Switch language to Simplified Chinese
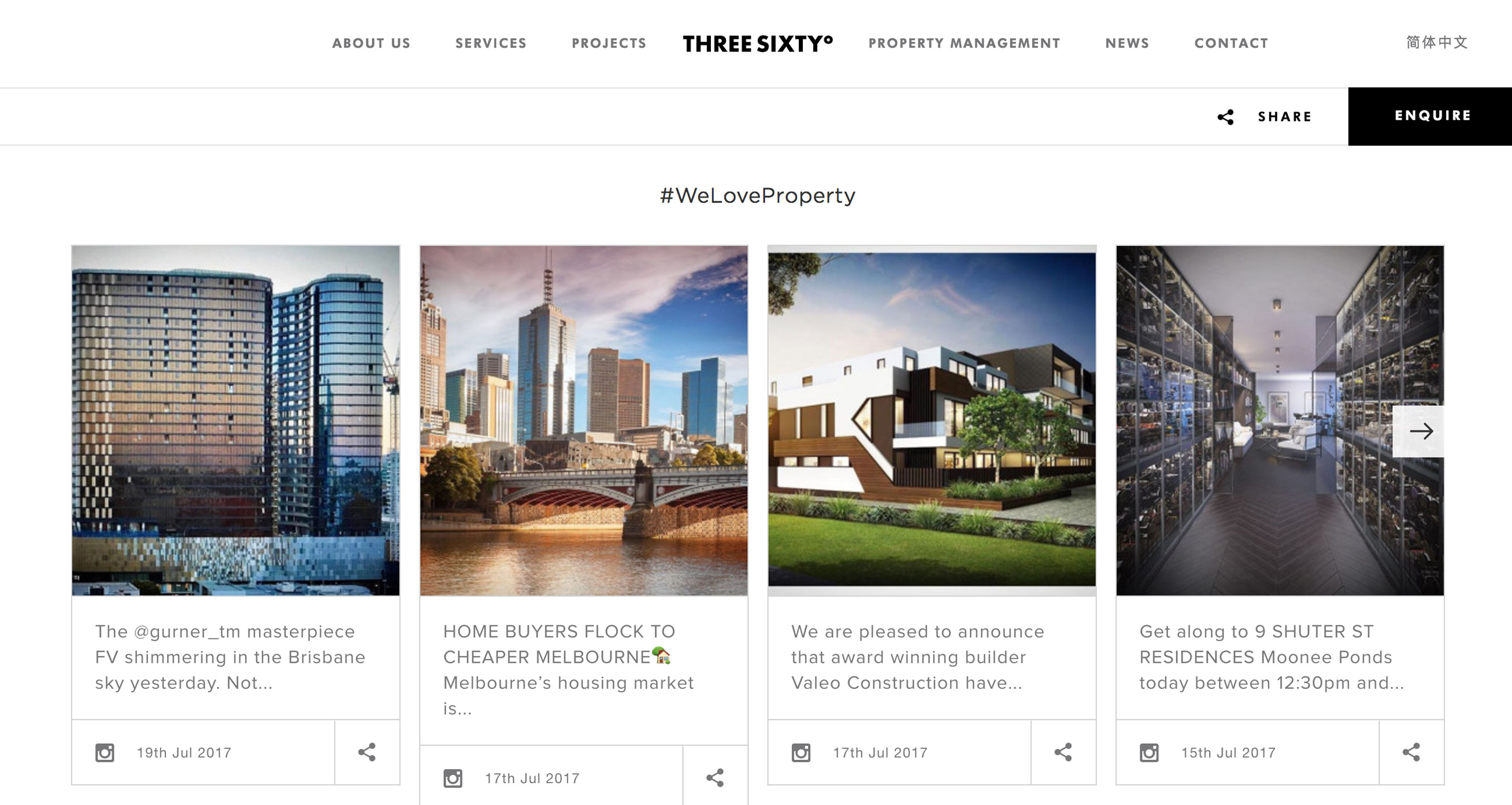This screenshot has width=1512, height=805. click(x=1436, y=42)
